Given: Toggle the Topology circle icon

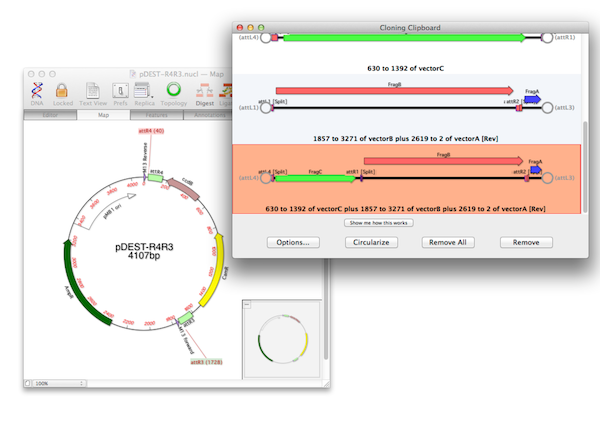Looking at the screenshot, I should point(174,90).
